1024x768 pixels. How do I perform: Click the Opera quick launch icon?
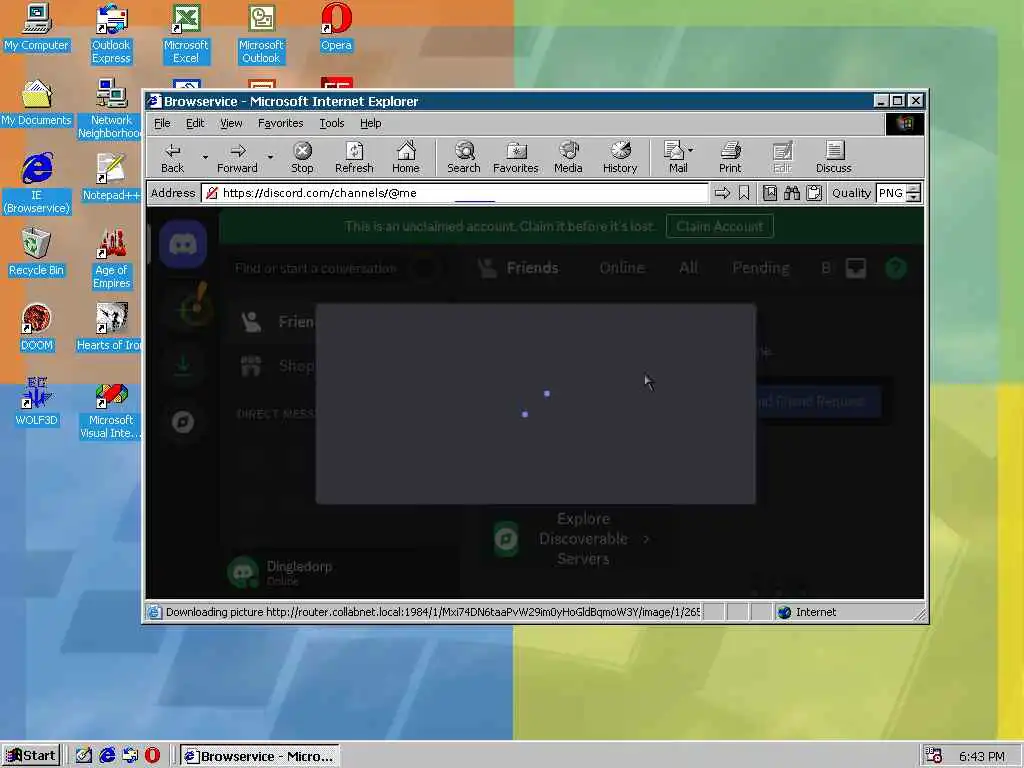pos(152,756)
